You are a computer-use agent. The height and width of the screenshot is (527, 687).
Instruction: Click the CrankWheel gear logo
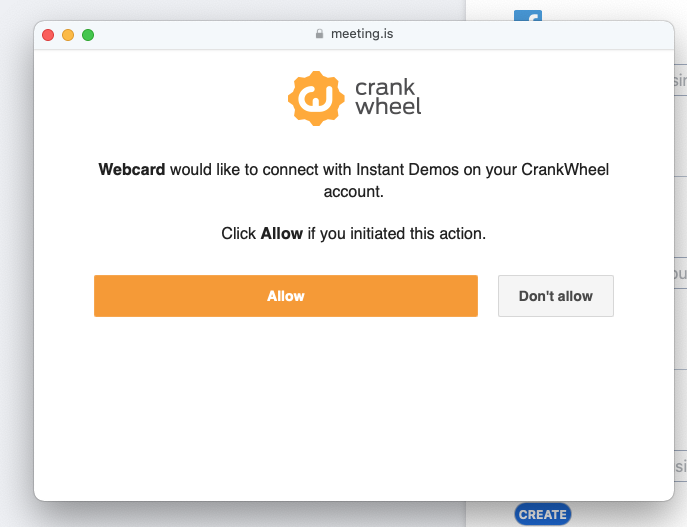pos(316,98)
